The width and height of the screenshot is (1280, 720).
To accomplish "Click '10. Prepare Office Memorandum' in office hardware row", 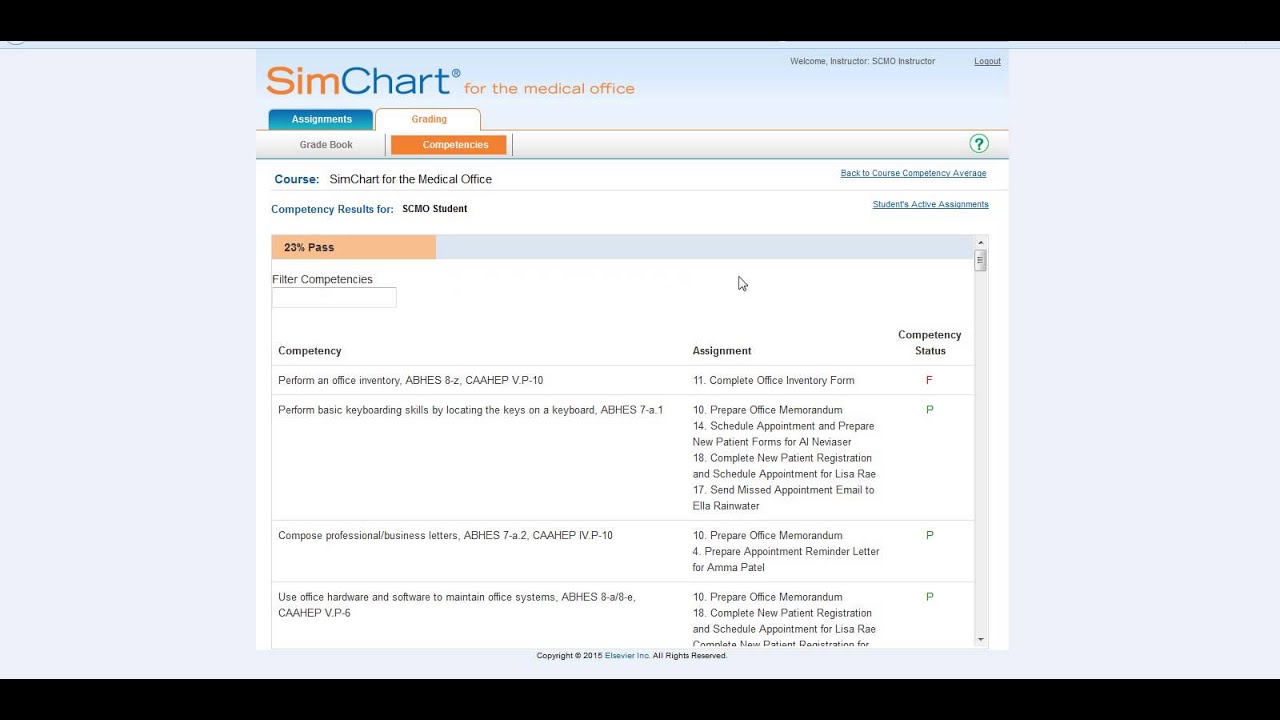I will click(x=768, y=597).
